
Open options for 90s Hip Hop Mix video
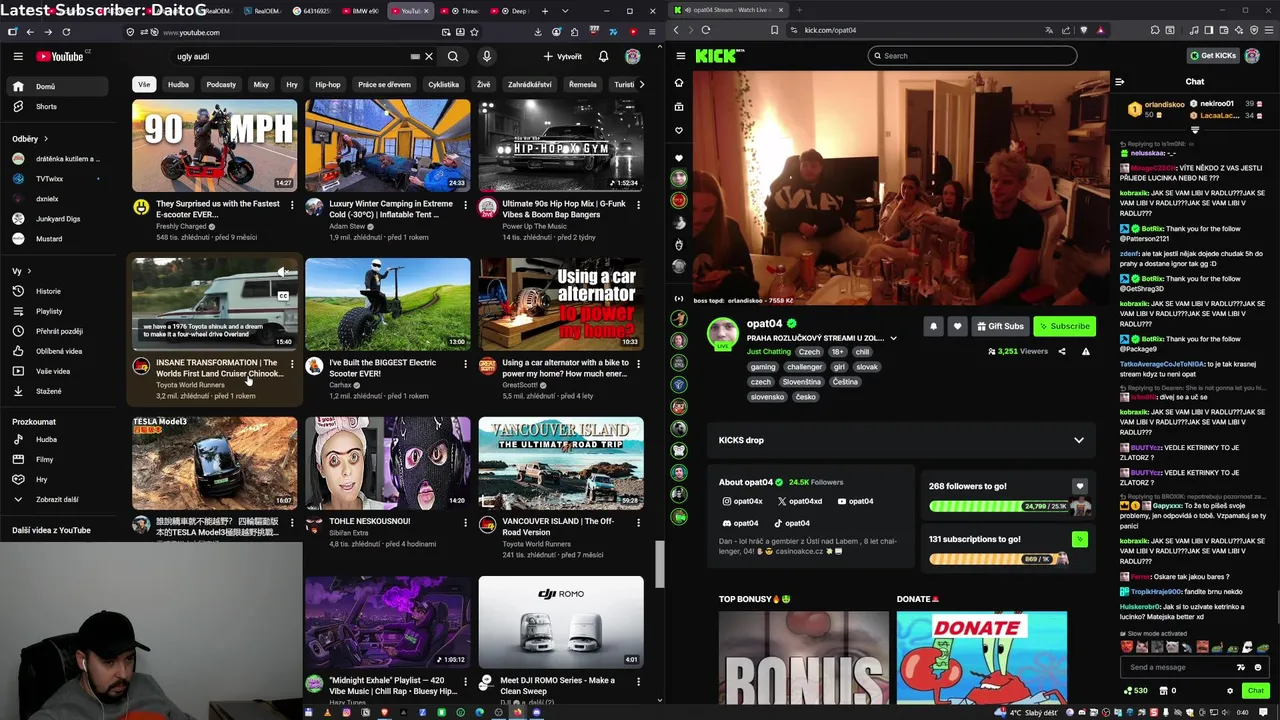coord(638,204)
